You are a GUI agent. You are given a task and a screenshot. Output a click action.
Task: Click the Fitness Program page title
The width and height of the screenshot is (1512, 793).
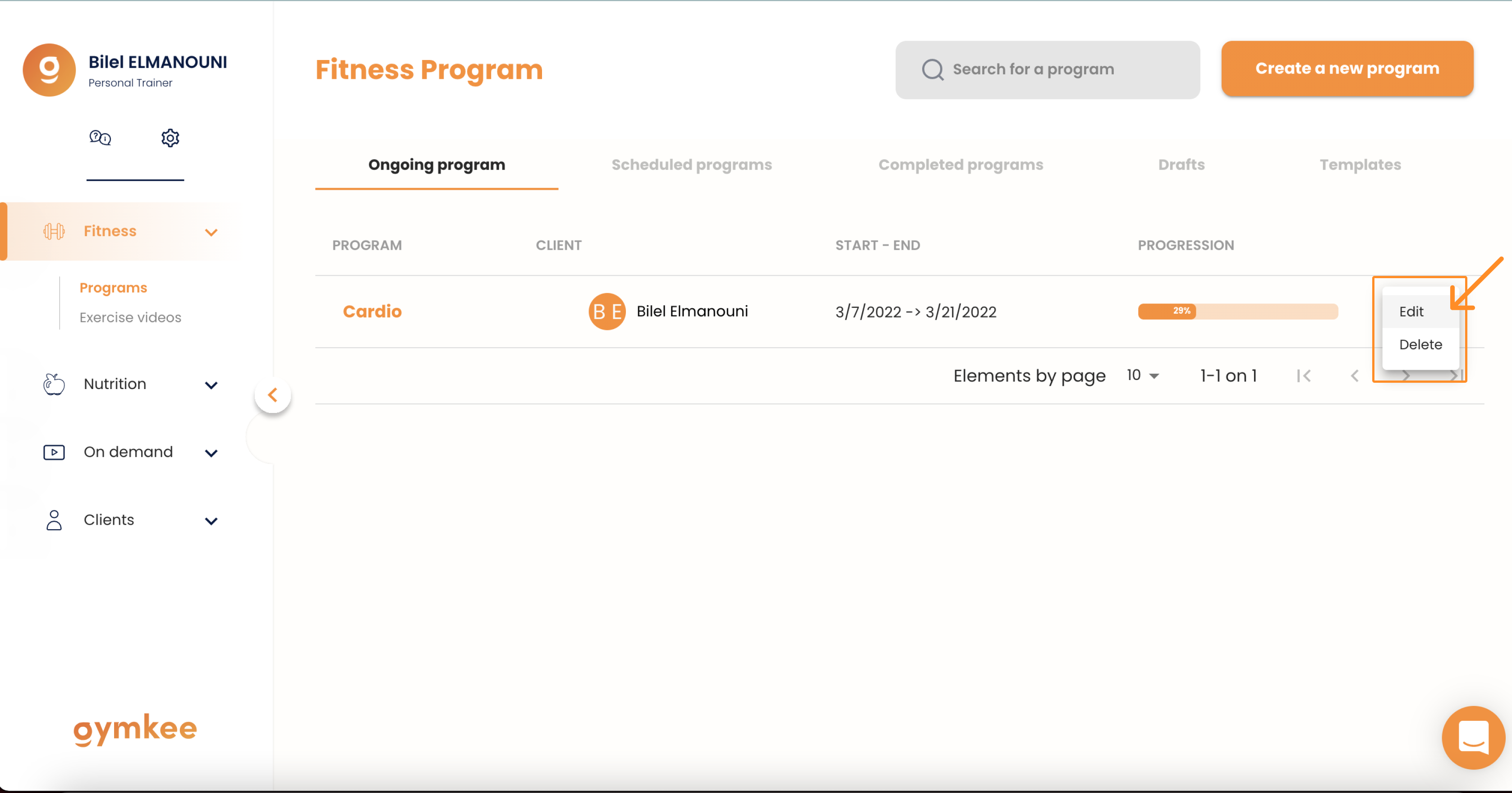coord(429,70)
